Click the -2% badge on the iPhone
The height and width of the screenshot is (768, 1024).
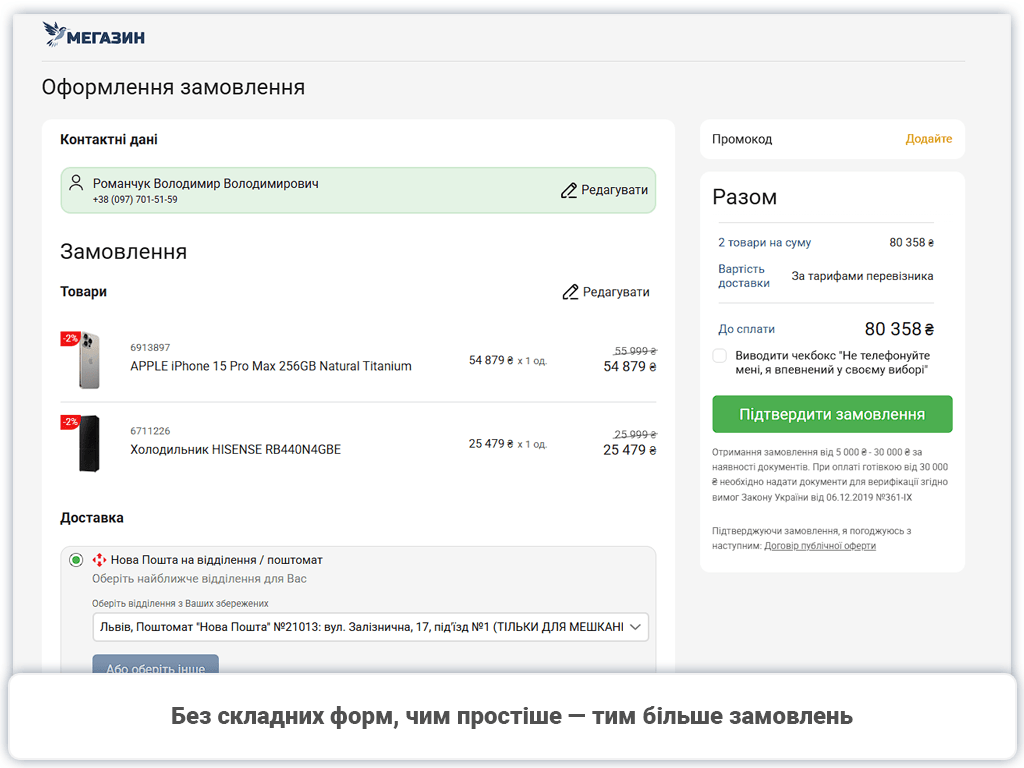pyautogui.click(x=70, y=338)
